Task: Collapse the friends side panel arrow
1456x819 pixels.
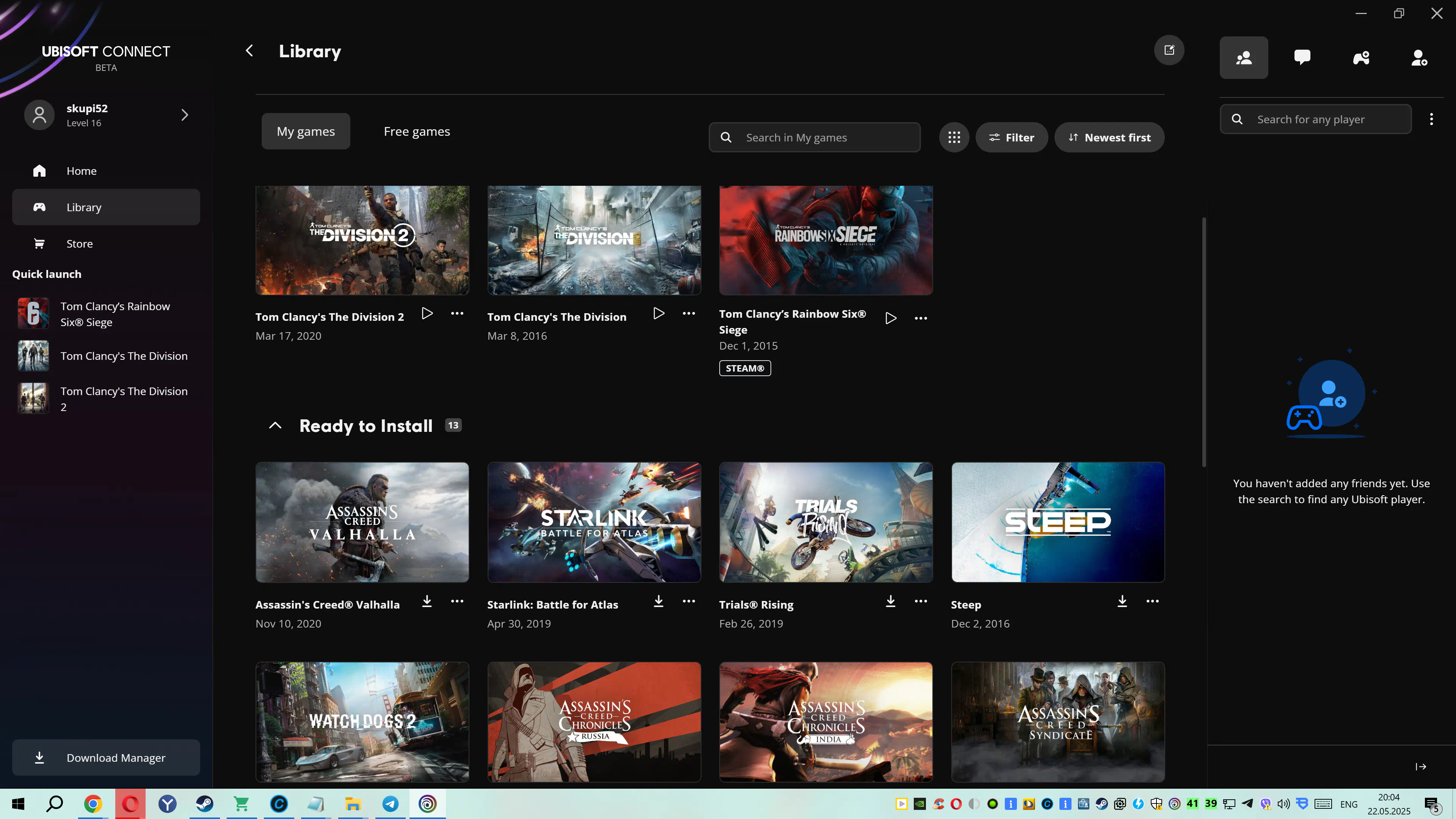Action: [1421, 766]
